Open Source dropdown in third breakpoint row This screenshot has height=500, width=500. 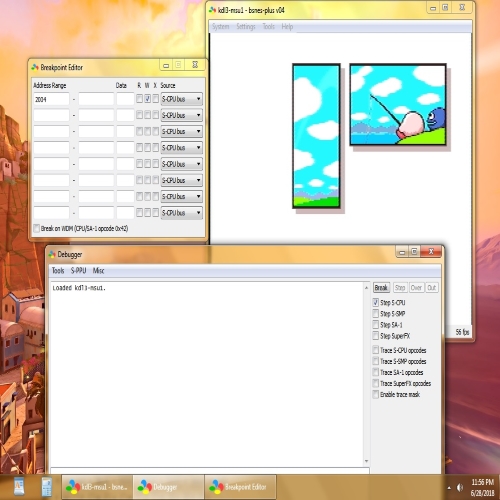tap(182, 131)
